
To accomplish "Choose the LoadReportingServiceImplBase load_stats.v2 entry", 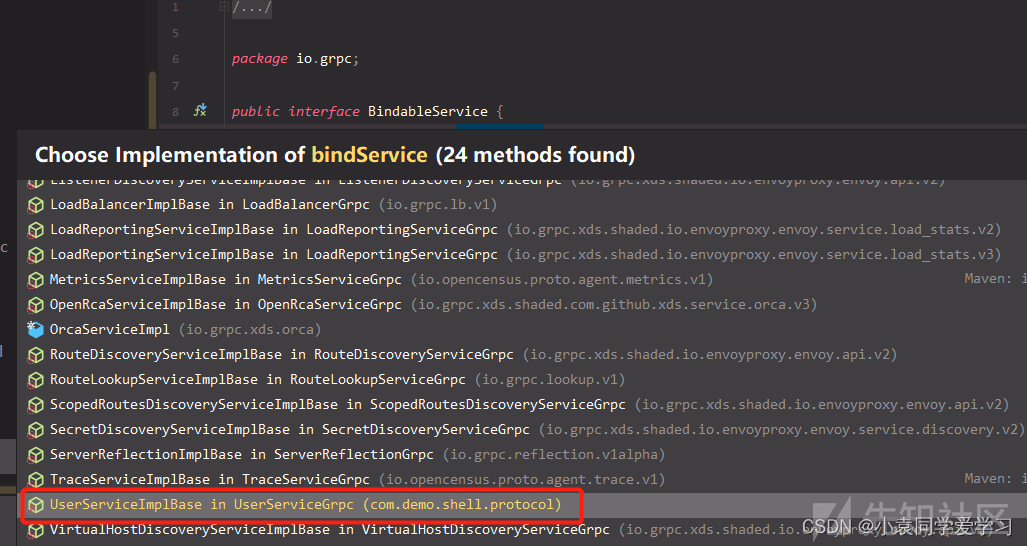I will pyautogui.click(x=524, y=230).
